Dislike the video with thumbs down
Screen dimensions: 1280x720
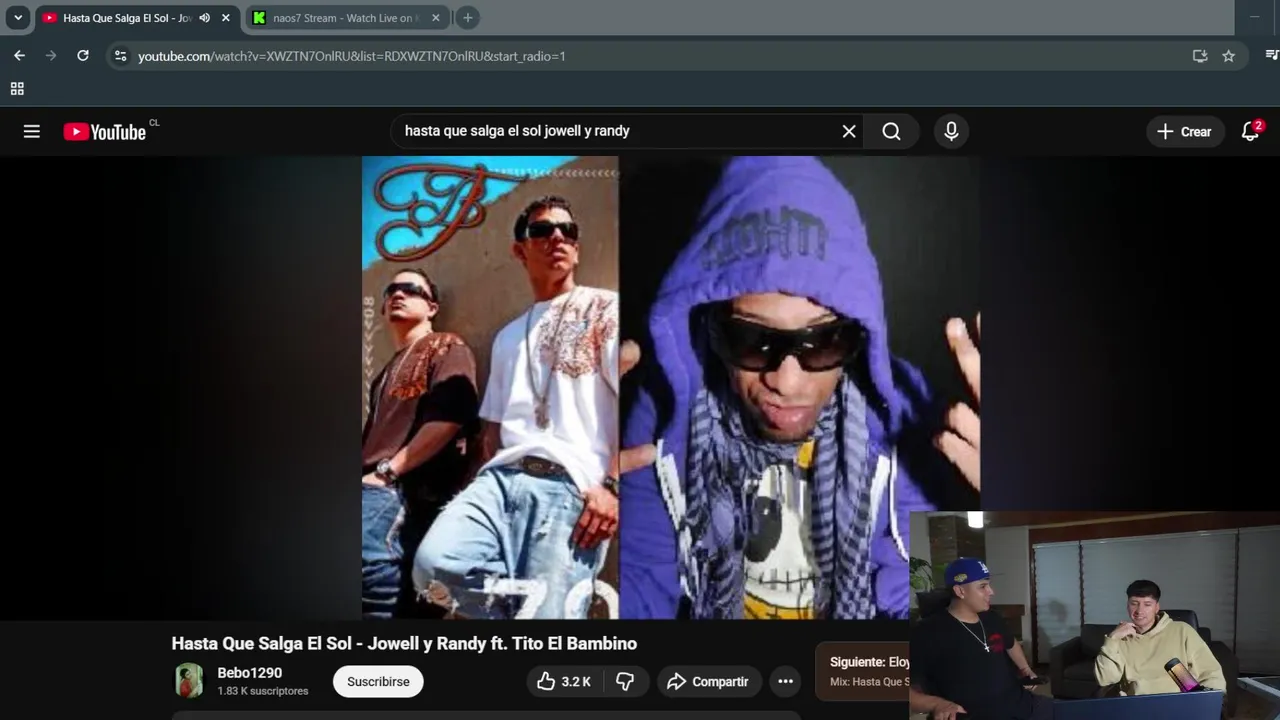[x=625, y=681]
